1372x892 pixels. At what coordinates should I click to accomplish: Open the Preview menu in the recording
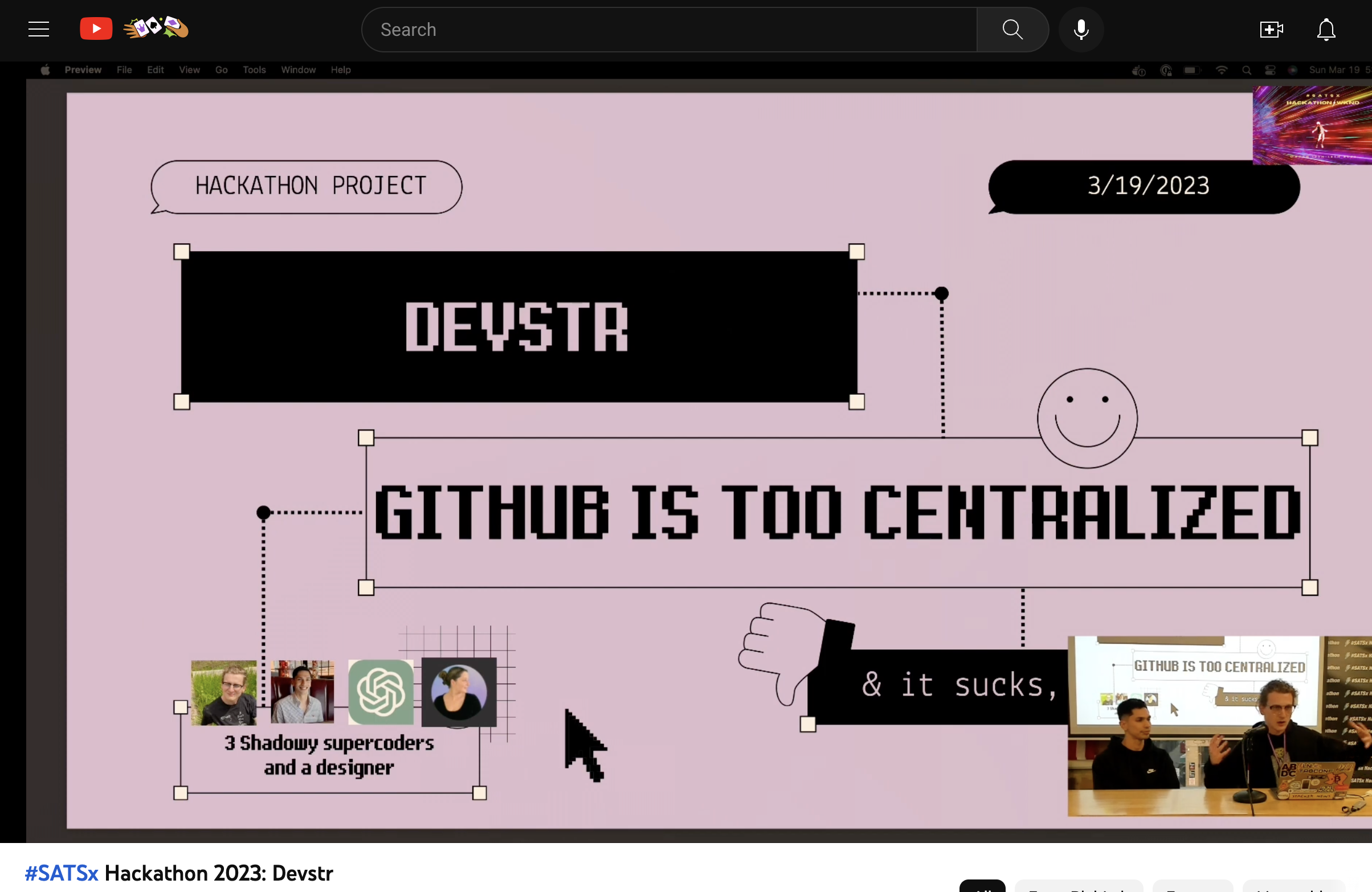click(x=83, y=69)
